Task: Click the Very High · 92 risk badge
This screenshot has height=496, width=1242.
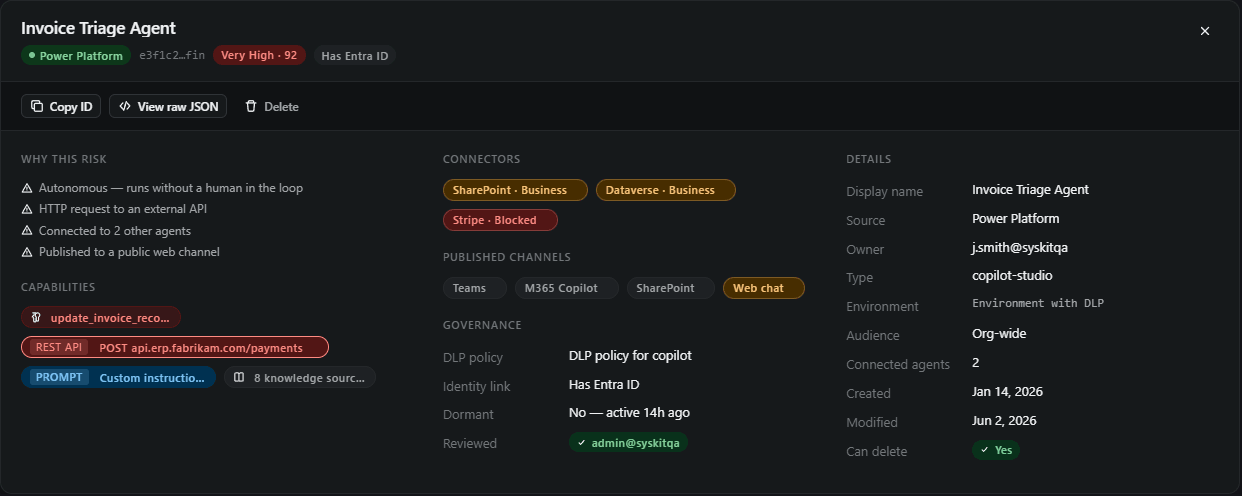Action: [259, 55]
